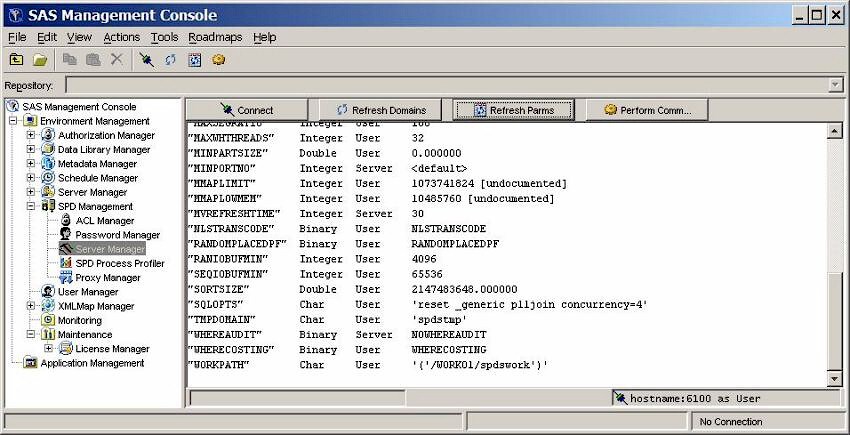This screenshot has height=435, width=850.
Task: Open the Tools menu
Action: pos(164,37)
